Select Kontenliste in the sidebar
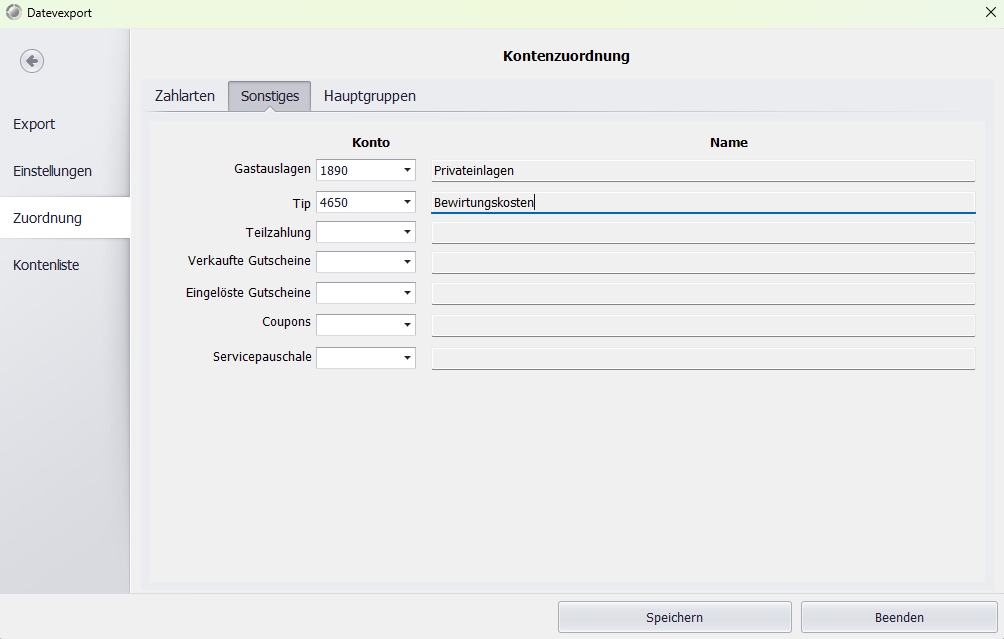This screenshot has height=639, width=1004. pos(46,265)
